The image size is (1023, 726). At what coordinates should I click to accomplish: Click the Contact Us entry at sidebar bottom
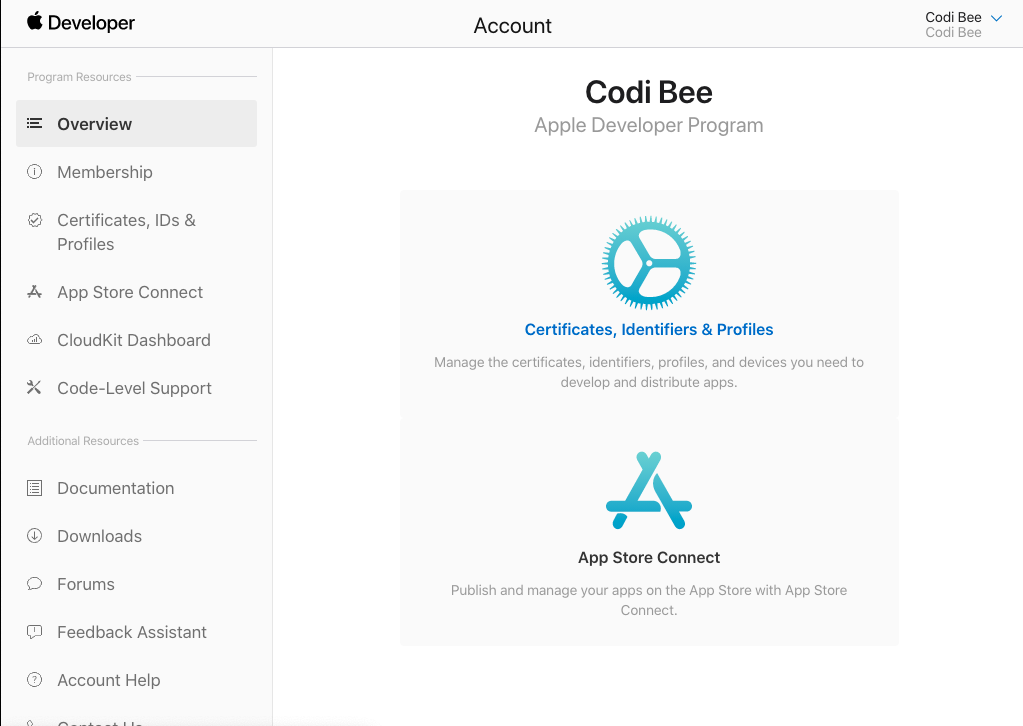(98, 721)
